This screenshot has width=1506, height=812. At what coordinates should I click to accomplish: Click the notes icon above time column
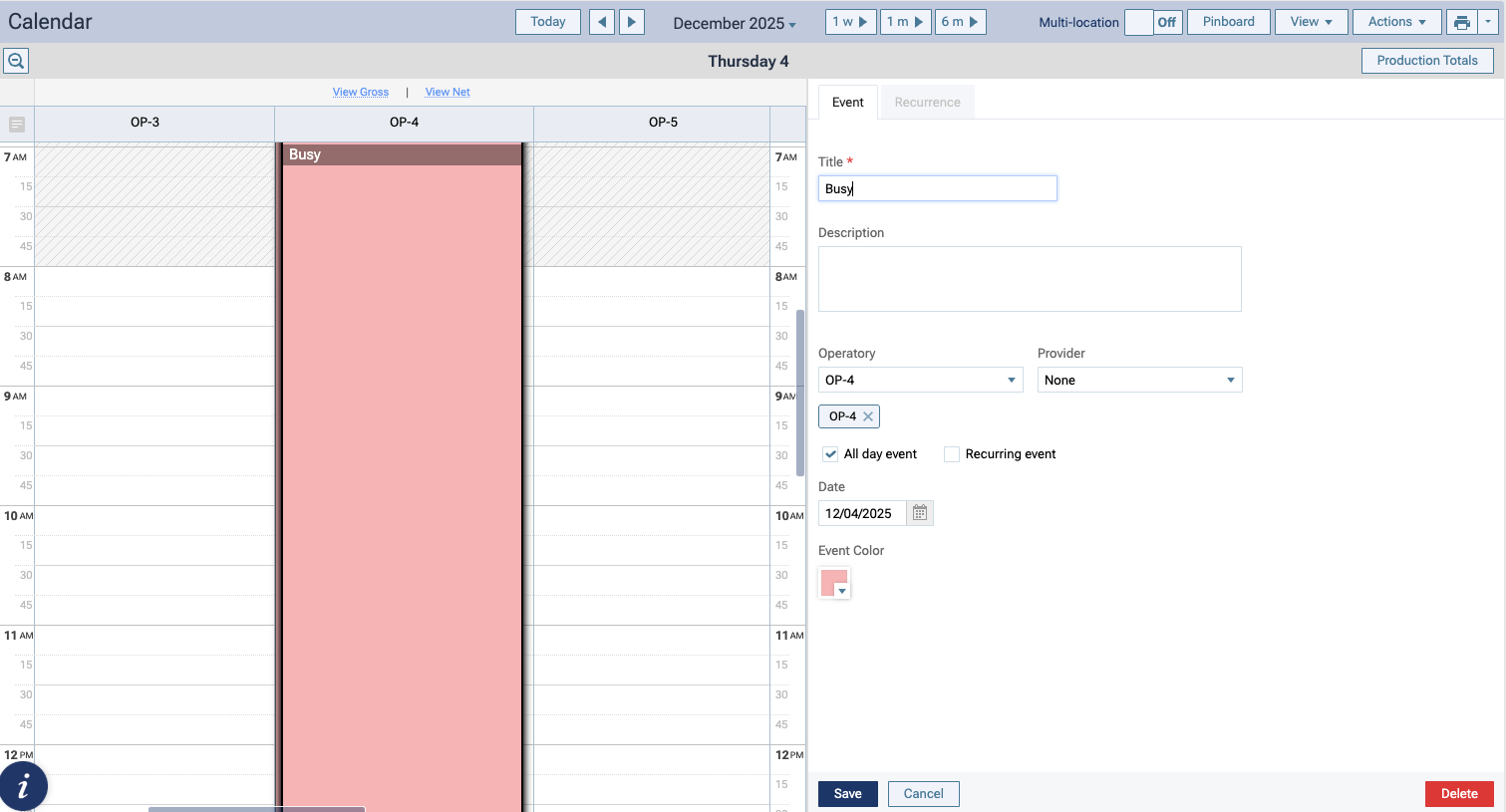point(17,125)
